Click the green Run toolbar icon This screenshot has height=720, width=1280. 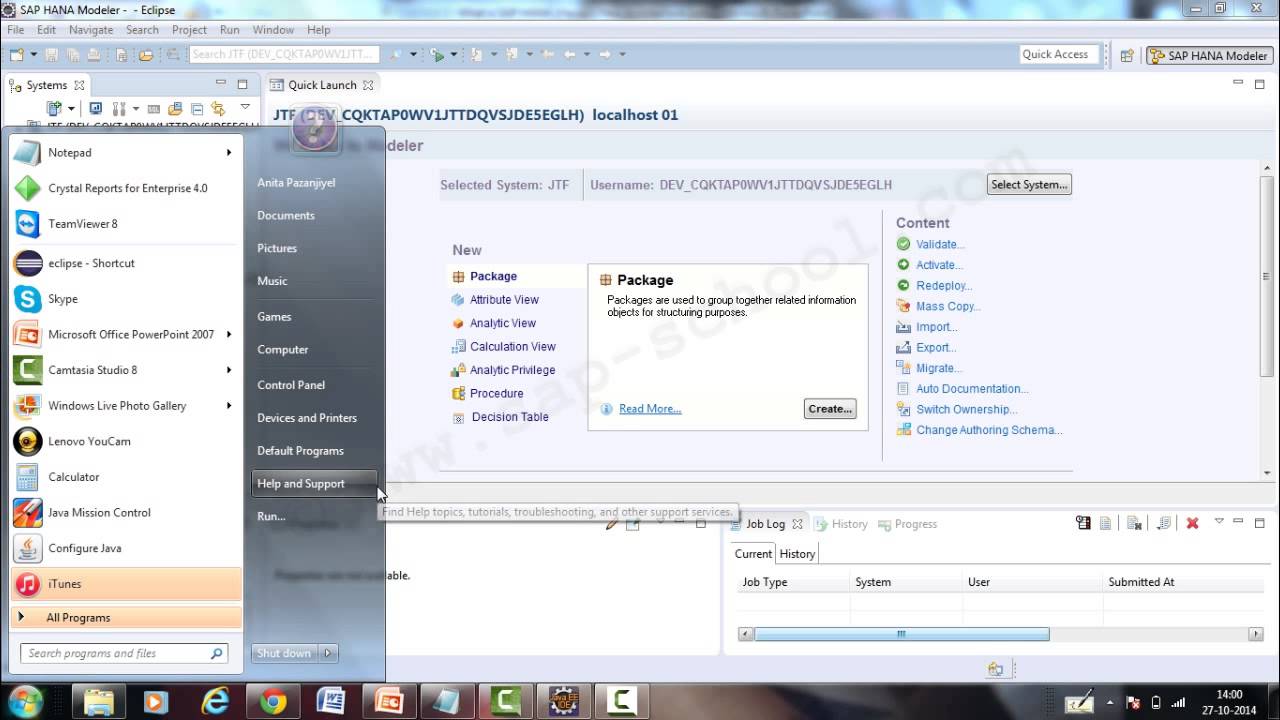click(x=437, y=55)
